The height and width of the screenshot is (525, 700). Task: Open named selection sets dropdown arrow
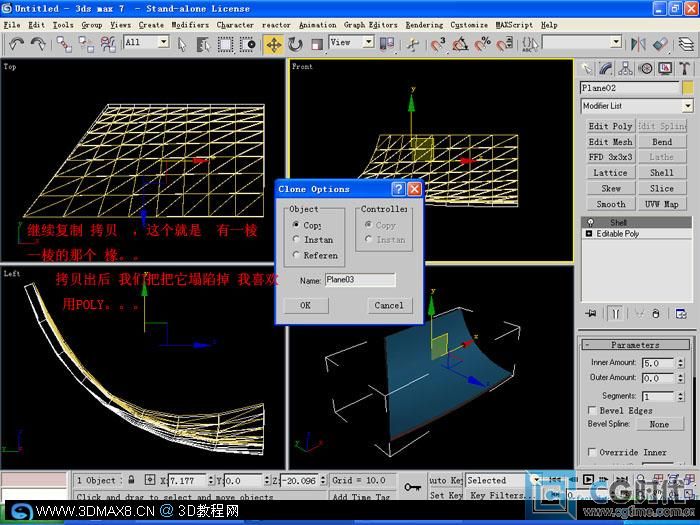click(616, 42)
